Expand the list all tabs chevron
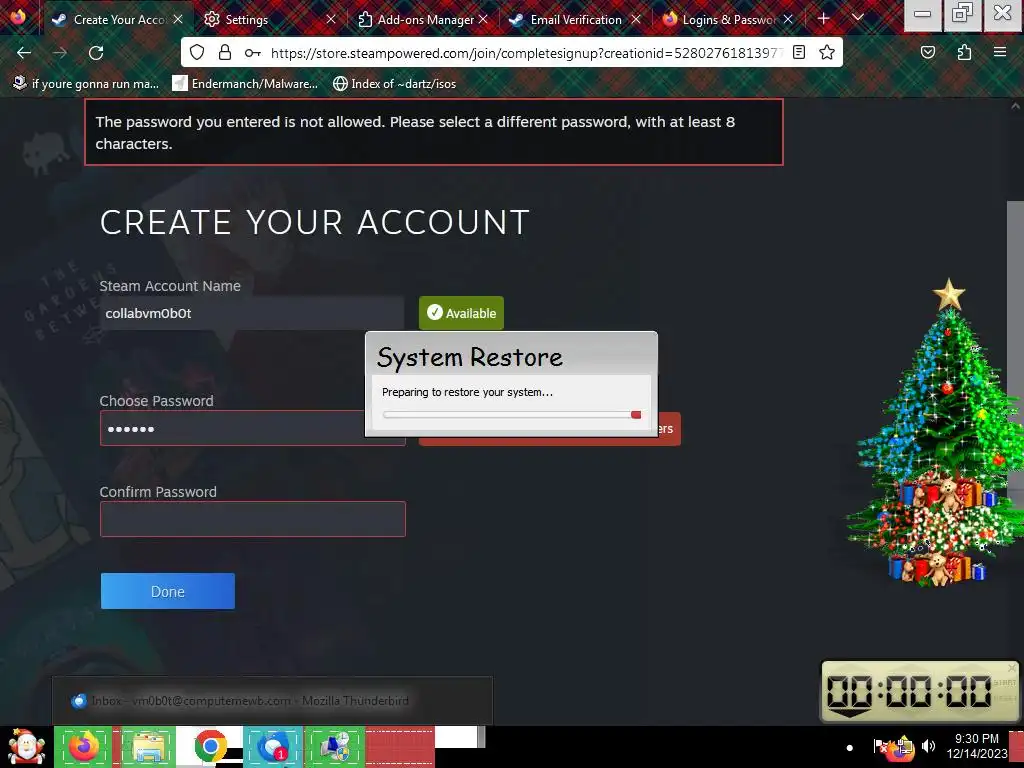Image resolution: width=1024 pixels, height=768 pixels. (858, 18)
